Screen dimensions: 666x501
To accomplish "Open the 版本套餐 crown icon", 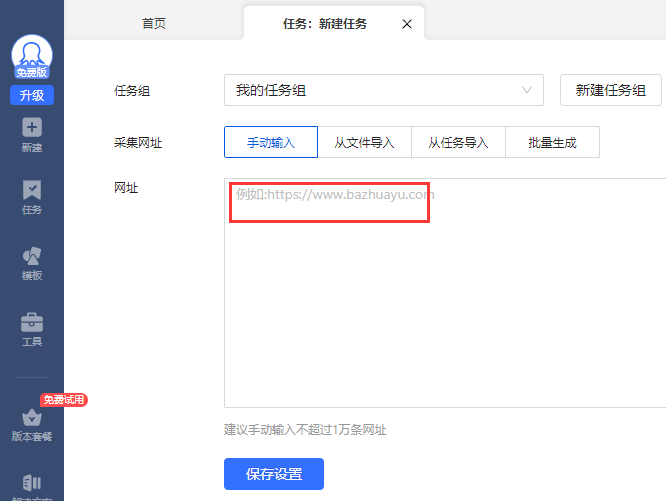I will point(32,418).
